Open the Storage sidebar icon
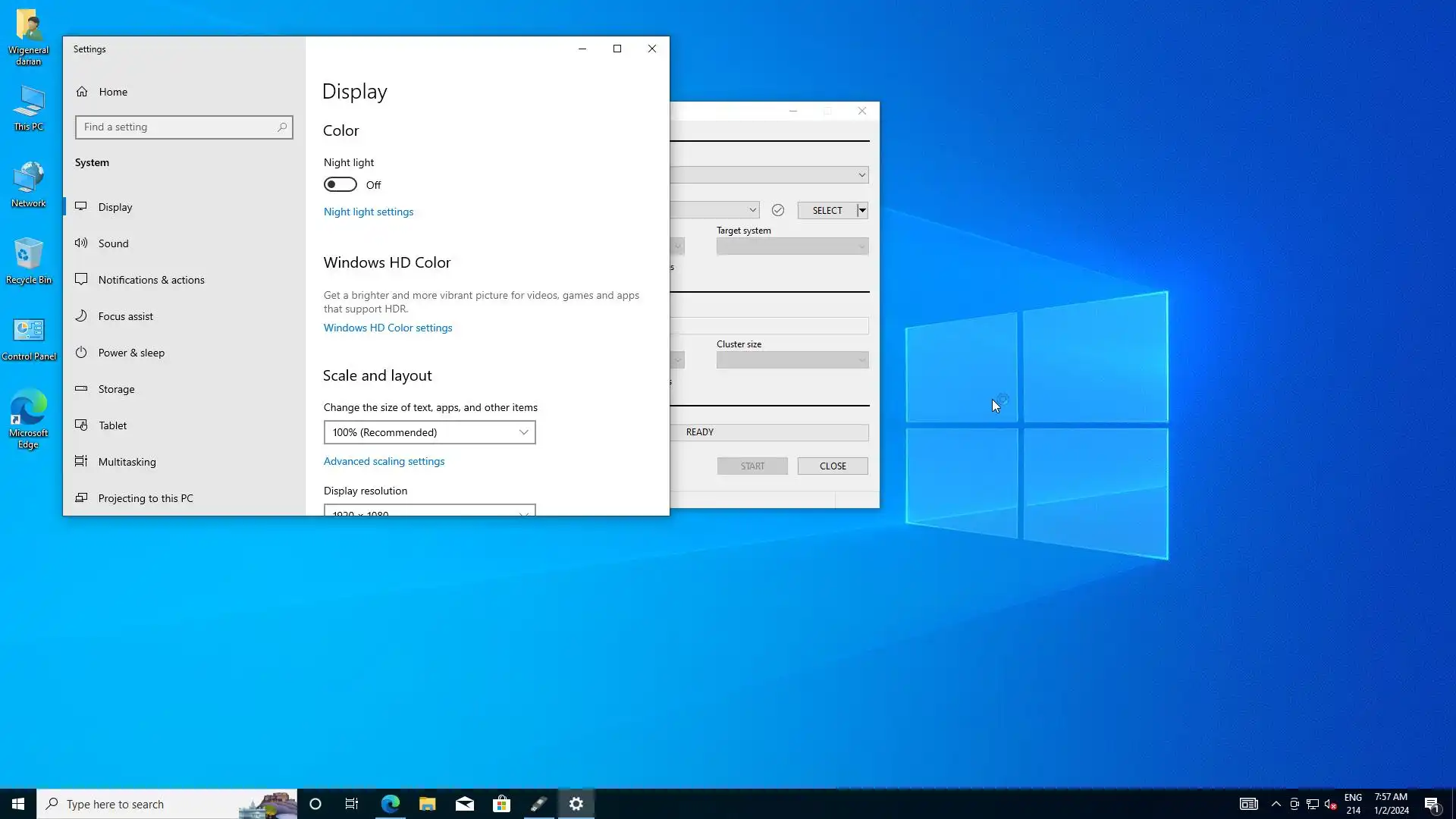Screen dimensions: 1456x819 tap(81, 389)
